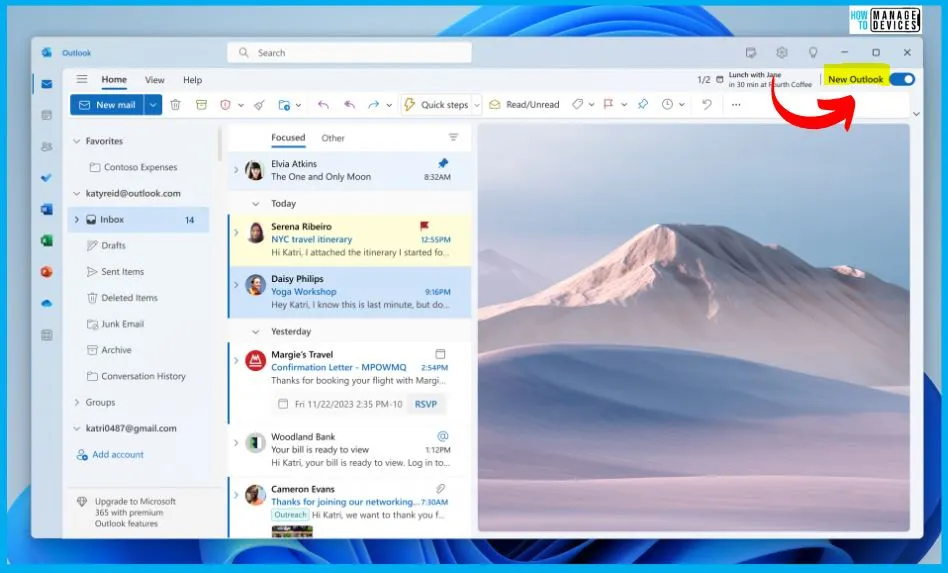Launch Word from the app bar
Image resolution: width=948 pixels, height=573 pixels.
(x=47, y=209)
